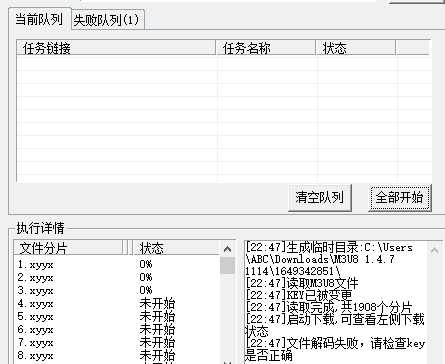Image resolution: width=445 pixels, height=364 pixels.
Task: Start all tasks with 全部开始
Action: point(399,198)
